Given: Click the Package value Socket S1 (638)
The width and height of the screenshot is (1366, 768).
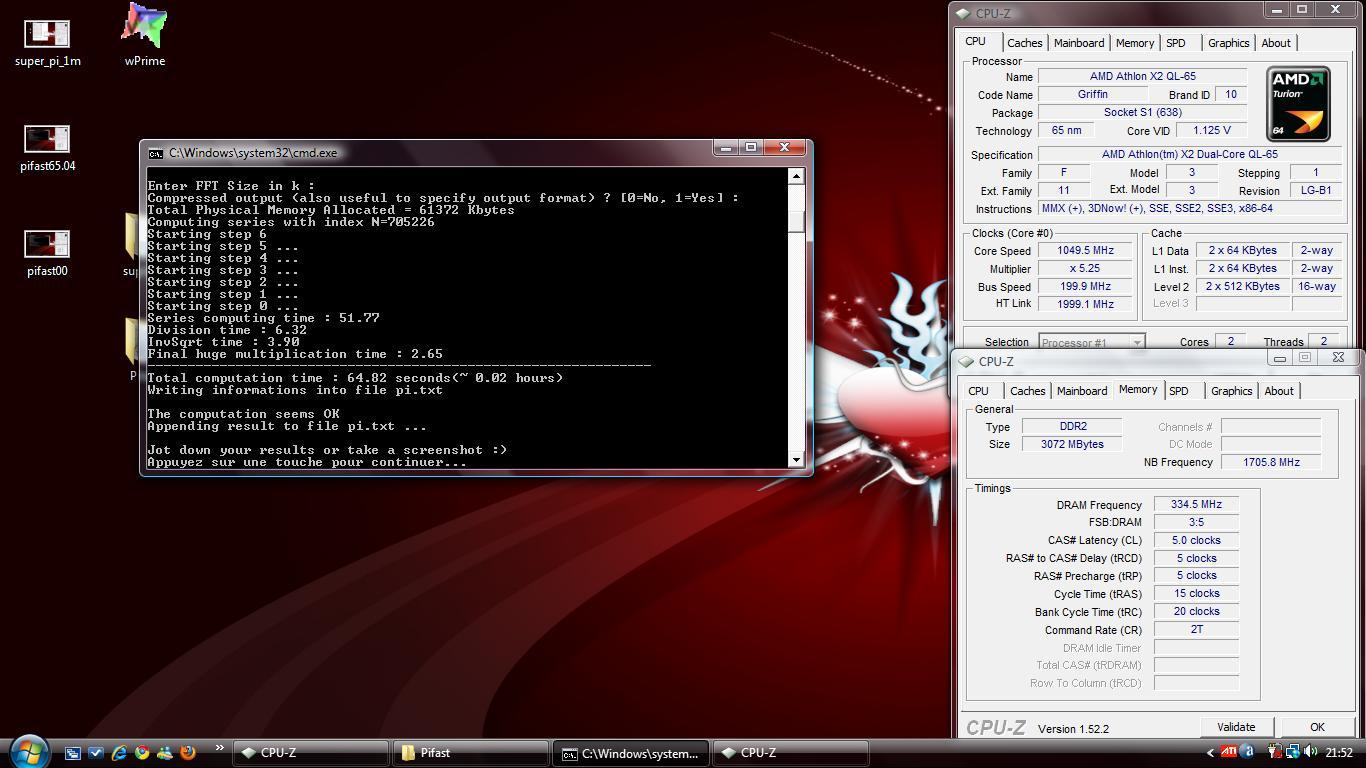Looking at the screenshot, I should pos(1143,112).
